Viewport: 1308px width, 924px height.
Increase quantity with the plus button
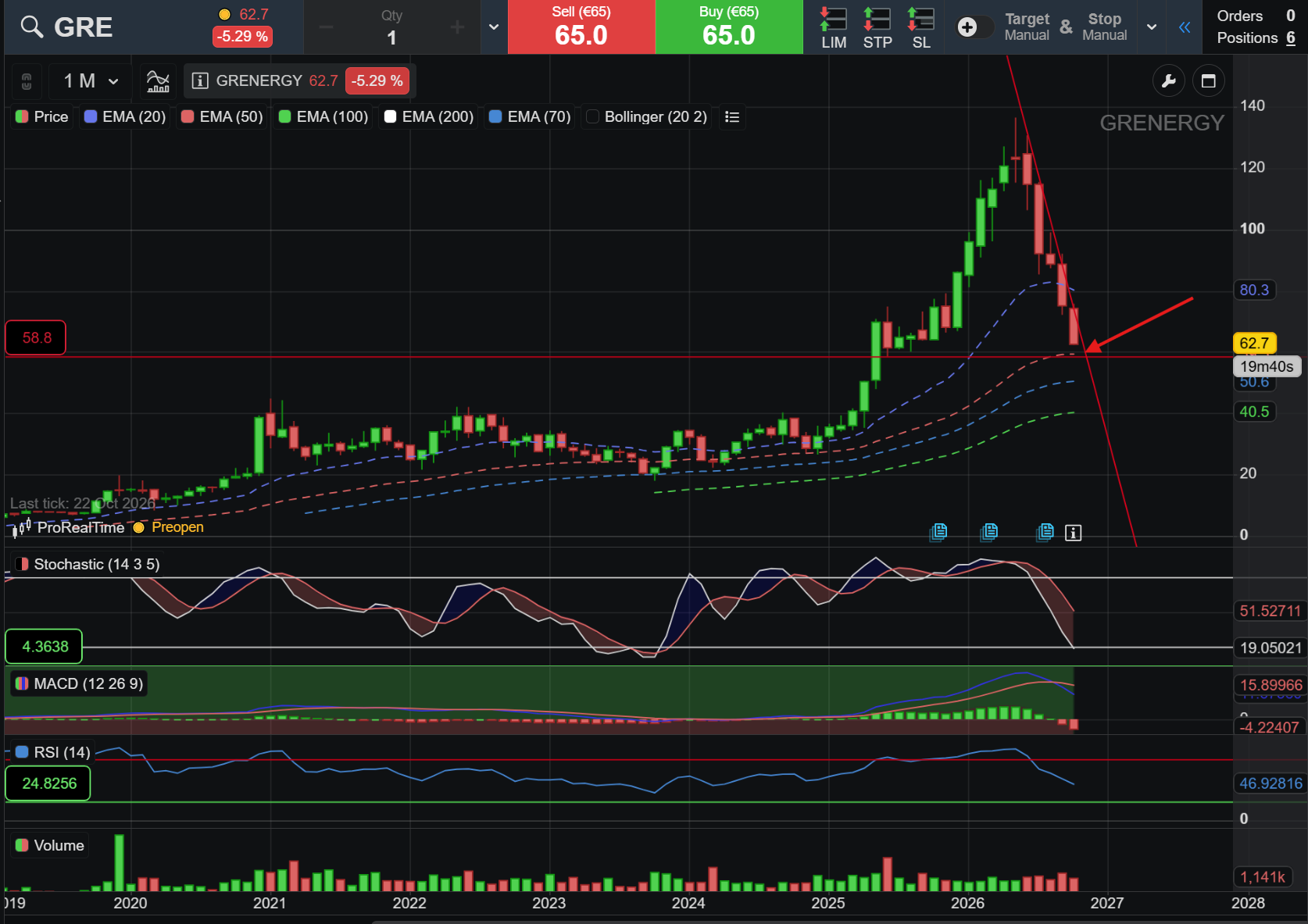point(457,28)
